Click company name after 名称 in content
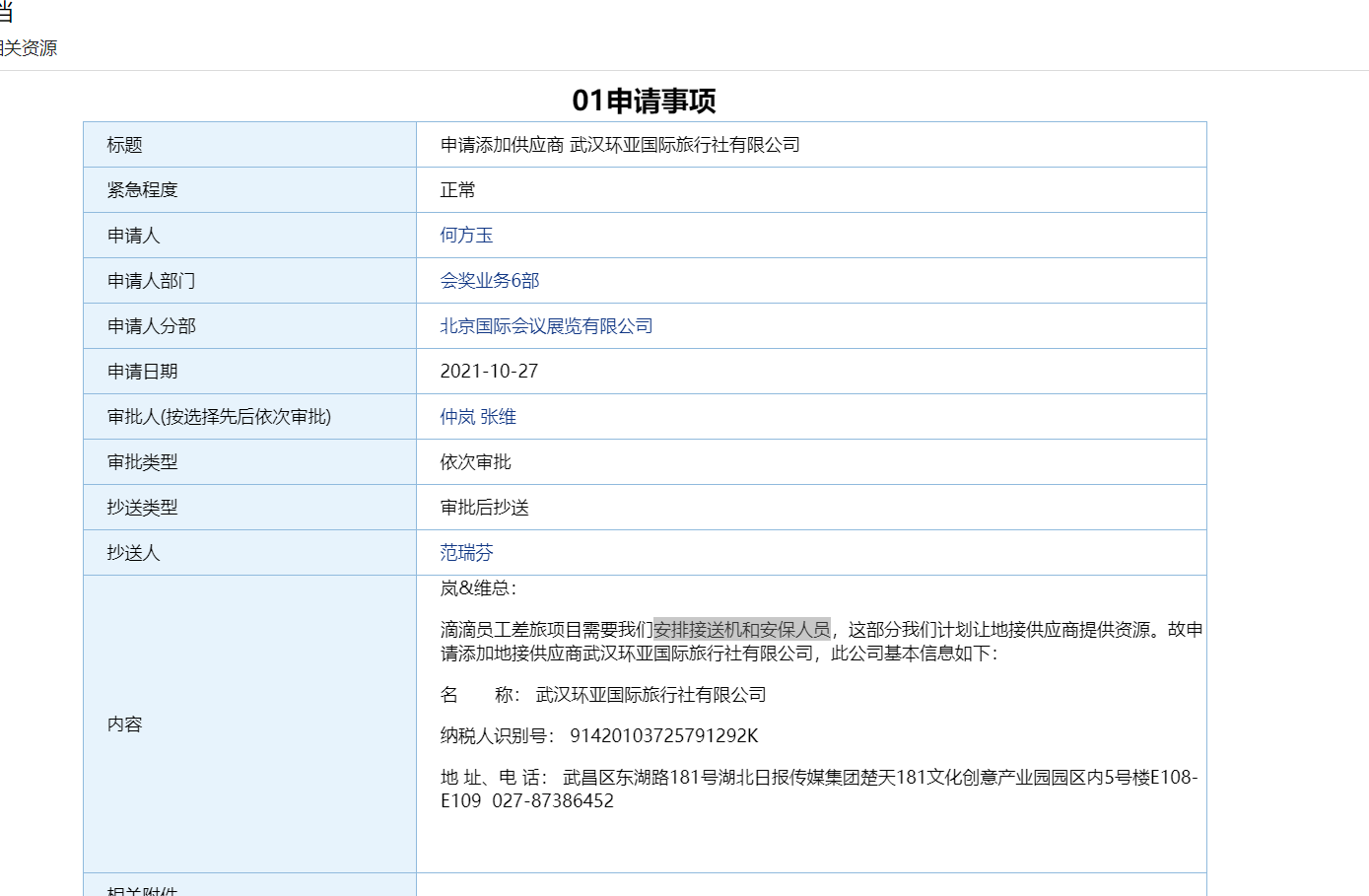Viewport: 1369px width, 896px height. coord(650,695)
